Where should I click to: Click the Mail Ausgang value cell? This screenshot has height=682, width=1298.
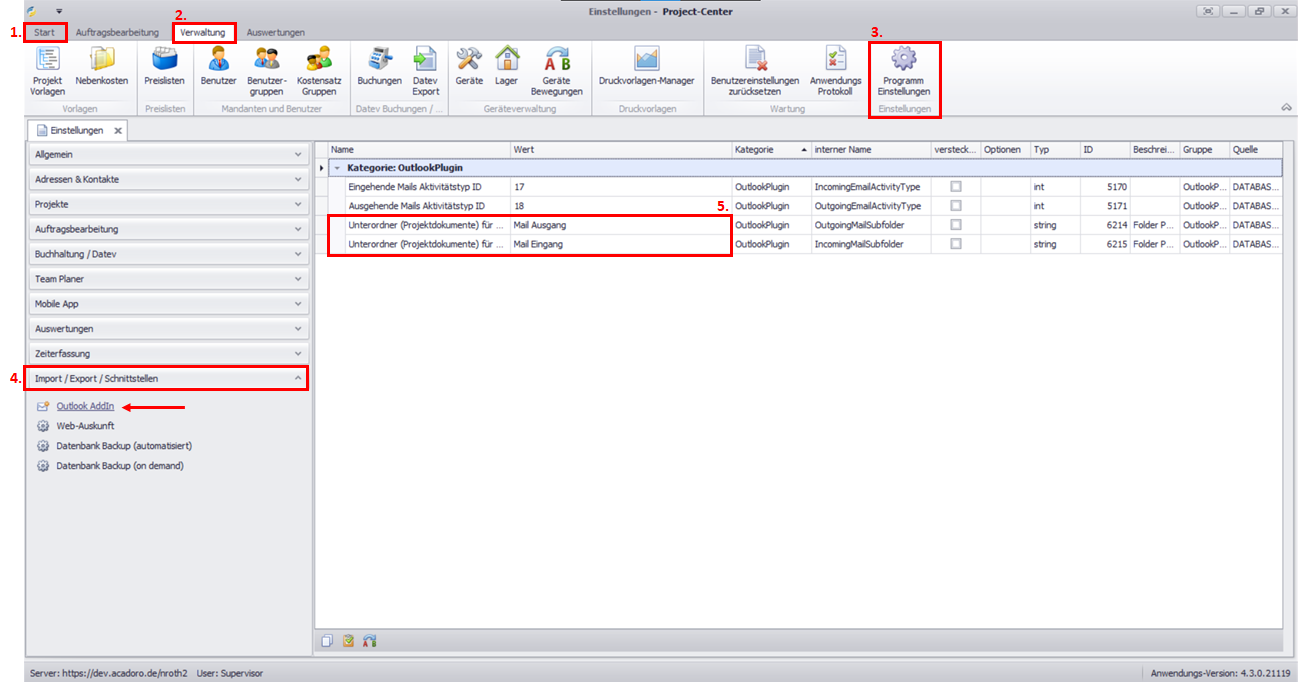pos(620,225)
